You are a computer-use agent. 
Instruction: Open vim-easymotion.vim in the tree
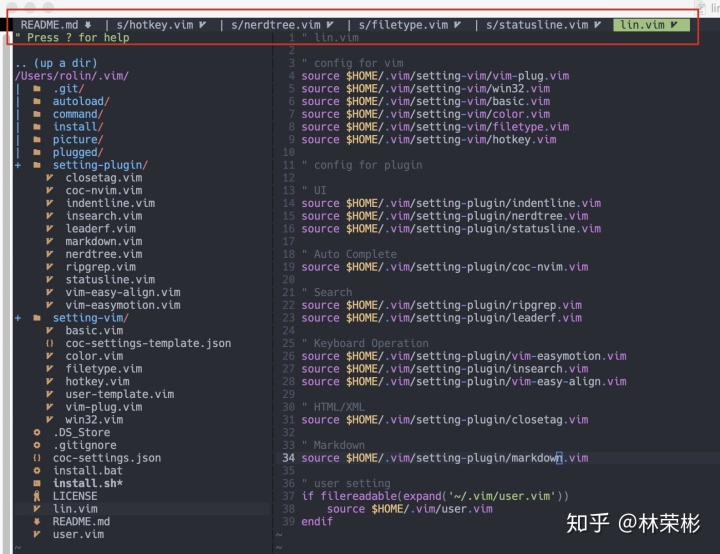point(123,305)
